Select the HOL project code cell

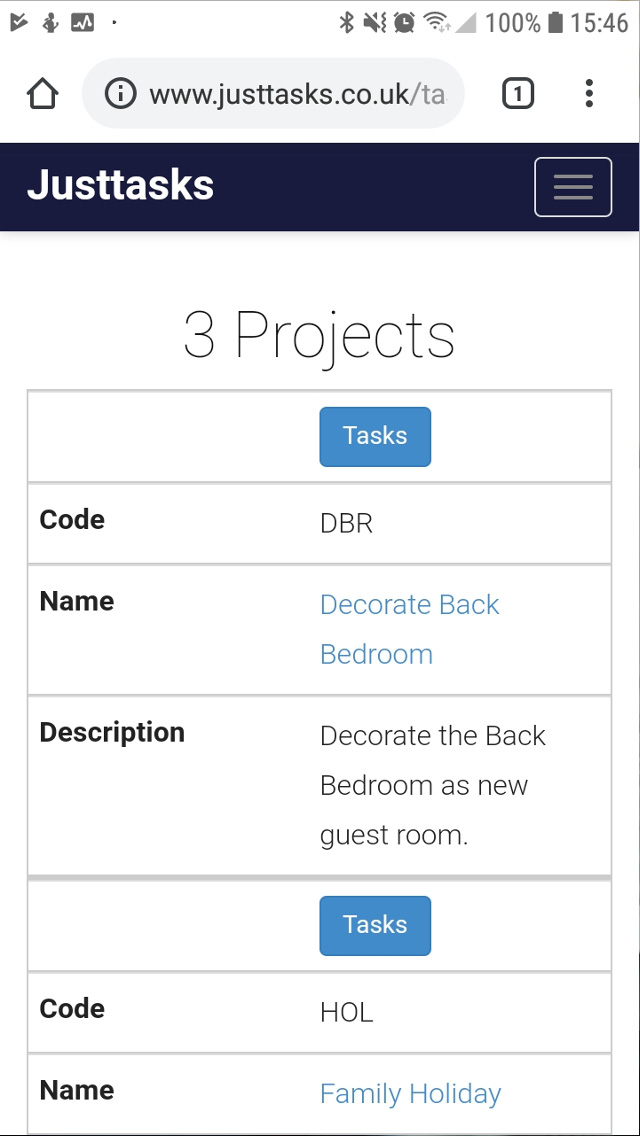click(x=346, y=1013)
